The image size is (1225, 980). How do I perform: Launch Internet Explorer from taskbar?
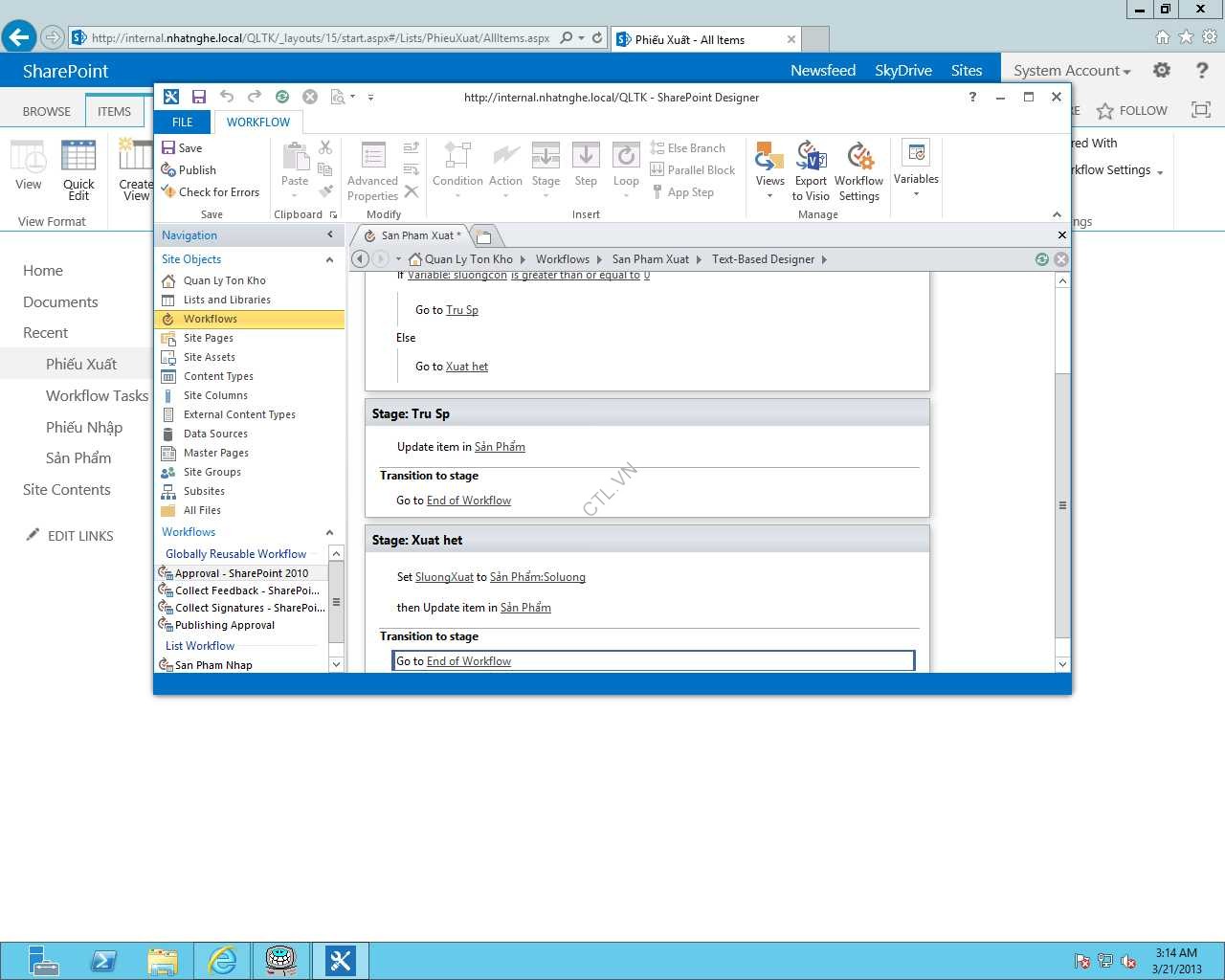click(222, 960)
